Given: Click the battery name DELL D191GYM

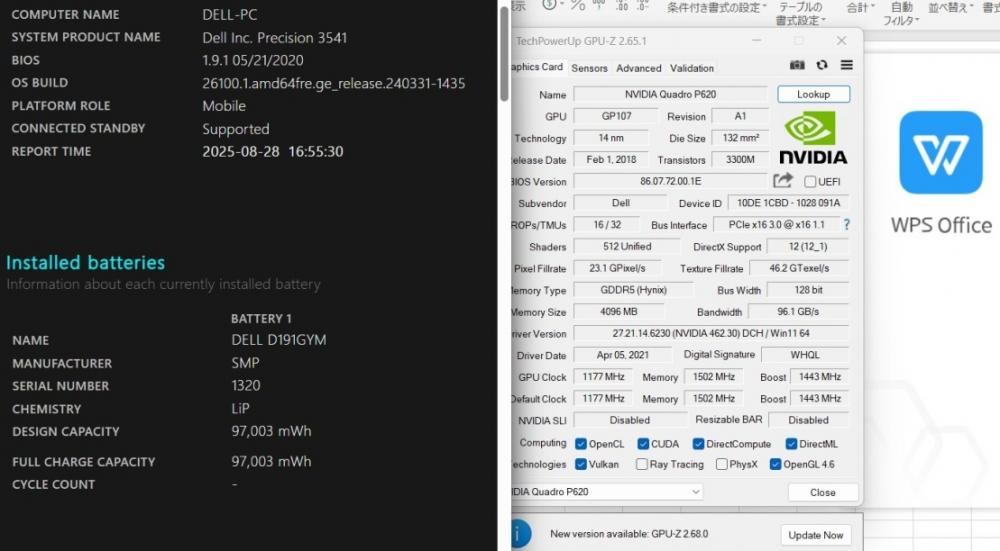Looking at the screenshot, I should [279, 340].
